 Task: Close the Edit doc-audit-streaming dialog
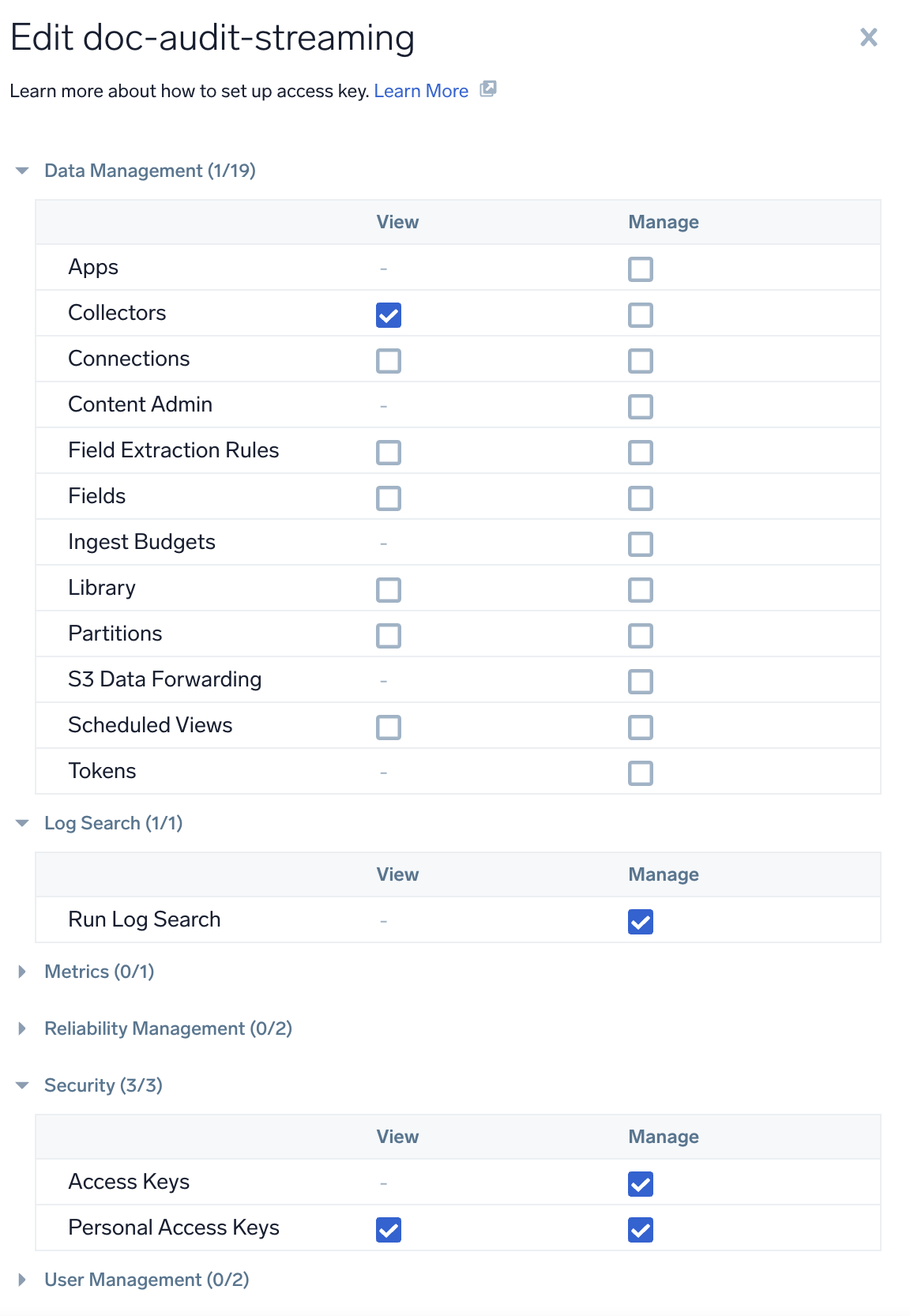(868, 37)
